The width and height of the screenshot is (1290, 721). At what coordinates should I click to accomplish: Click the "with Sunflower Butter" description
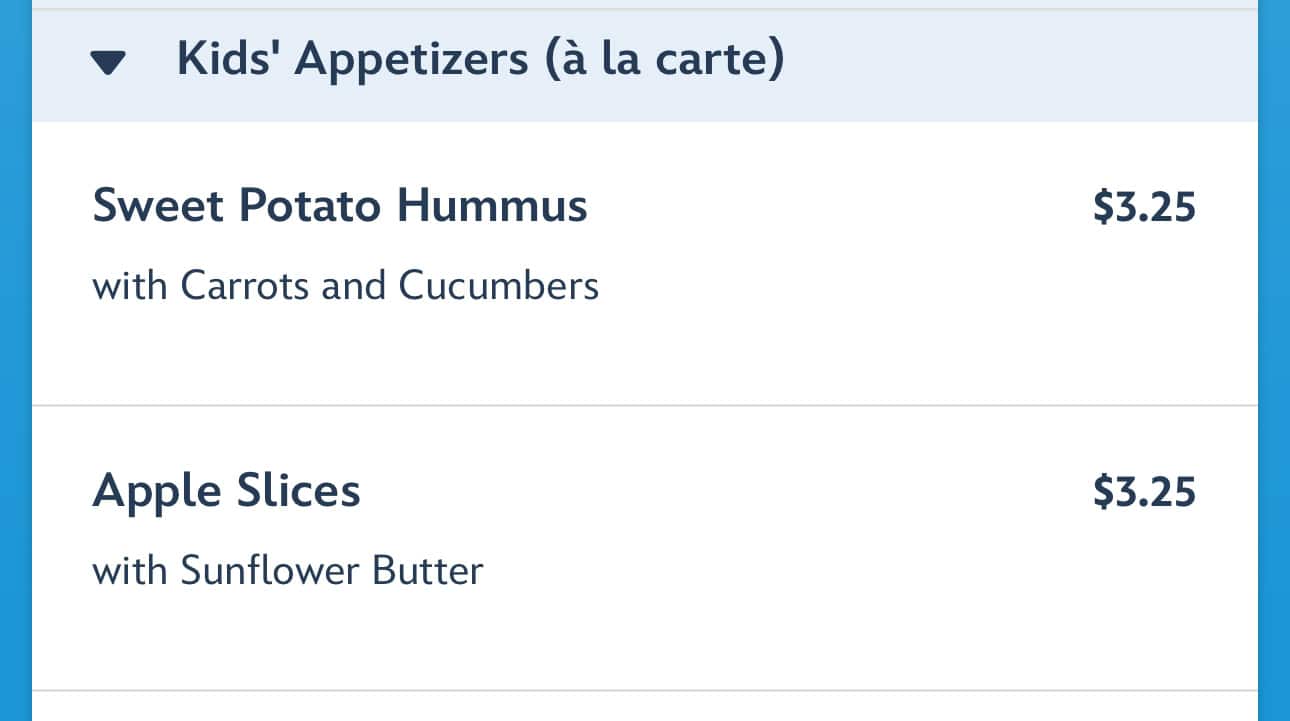[288, 570]
